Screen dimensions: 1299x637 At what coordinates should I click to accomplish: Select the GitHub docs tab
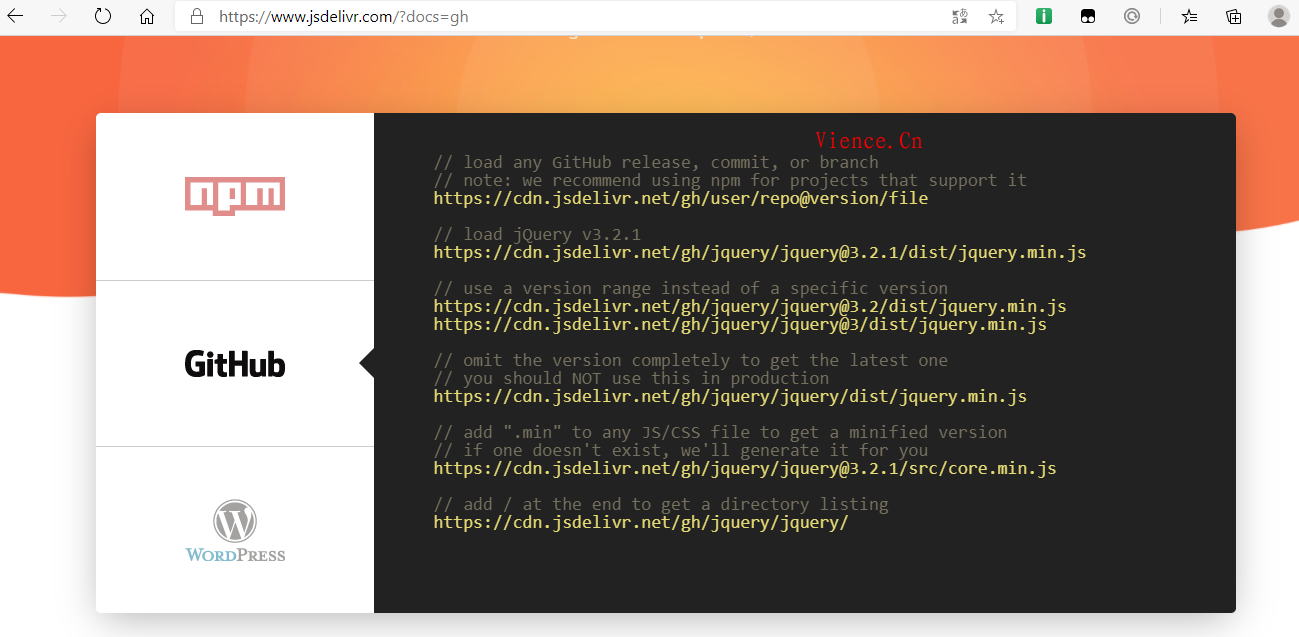[235, 364]
